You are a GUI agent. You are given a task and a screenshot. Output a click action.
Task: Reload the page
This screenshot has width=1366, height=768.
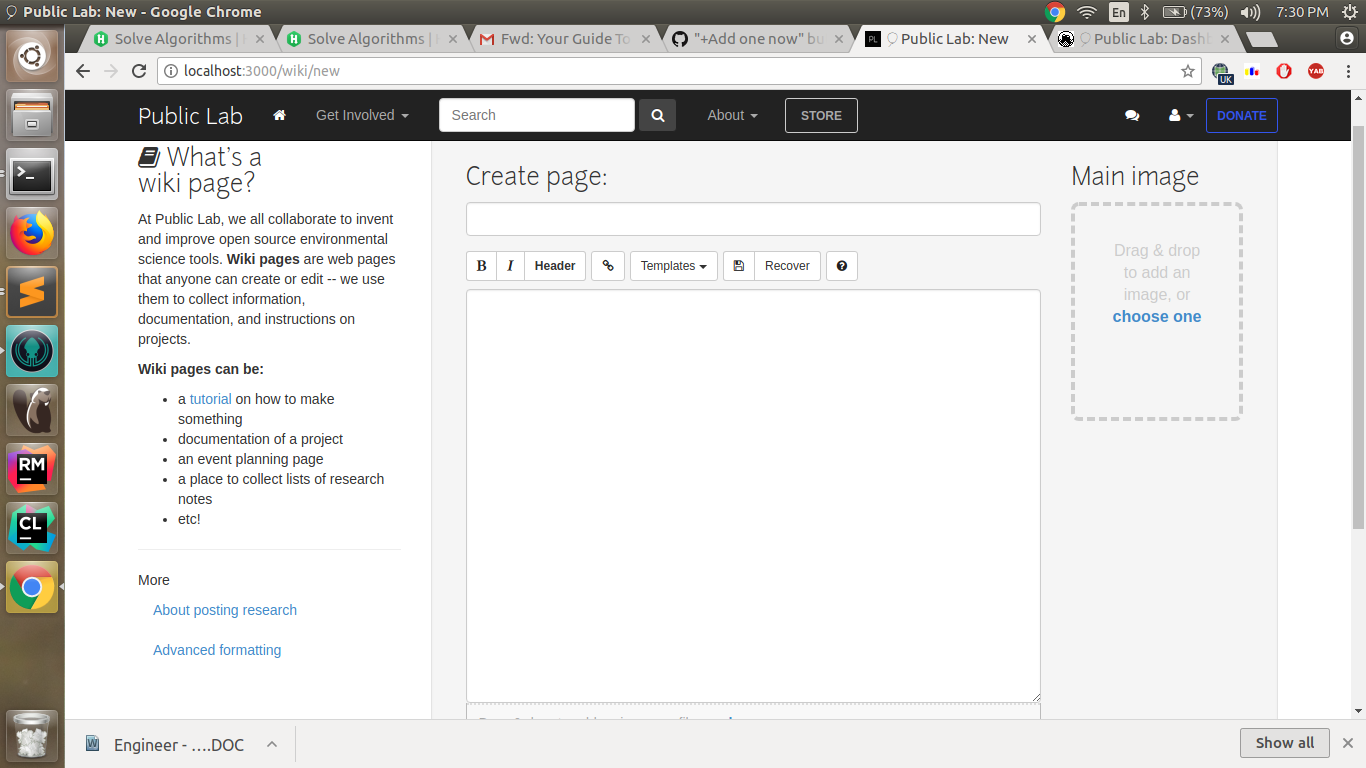pos(139,71)
